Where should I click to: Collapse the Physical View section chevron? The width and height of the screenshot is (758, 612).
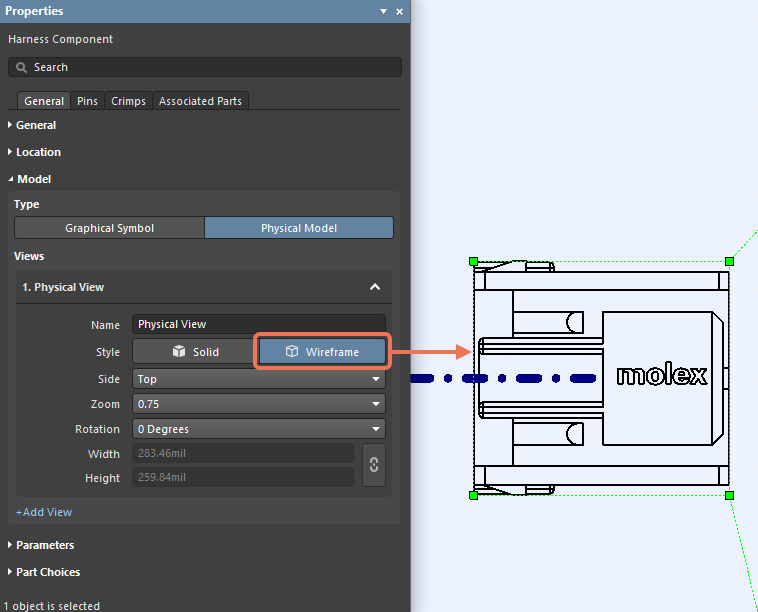[x=375, y=287]
